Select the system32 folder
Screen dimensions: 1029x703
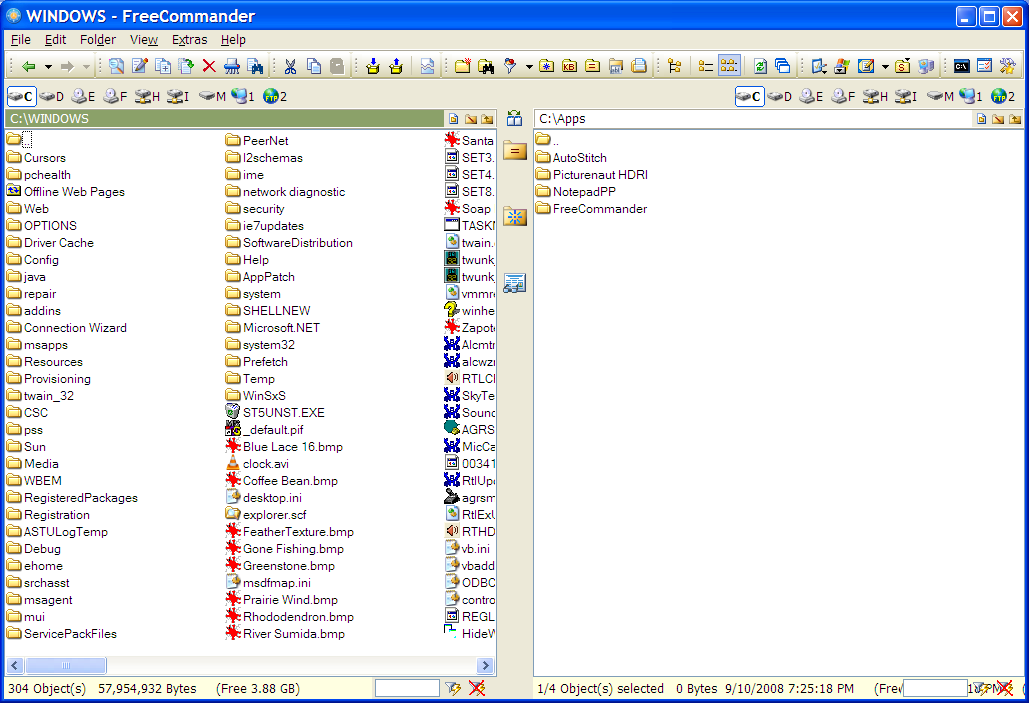coord(260,345)
